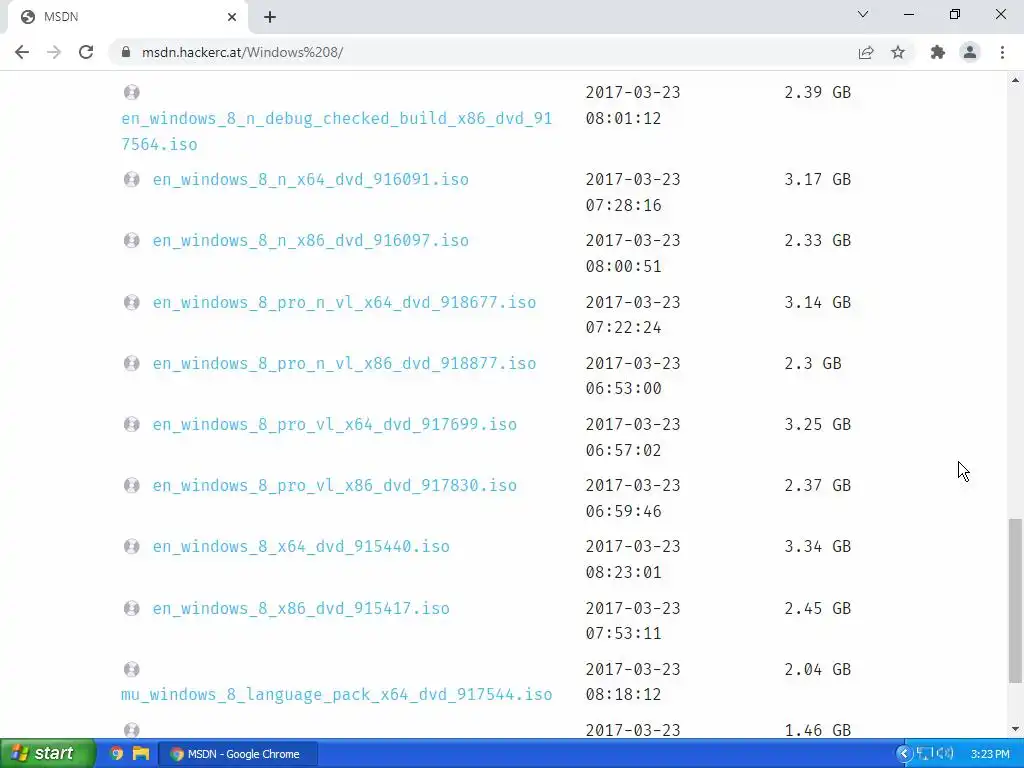Click the volume speaker tray icon
Viewport: 1024px width, 768px height.
tap(944, 754)
